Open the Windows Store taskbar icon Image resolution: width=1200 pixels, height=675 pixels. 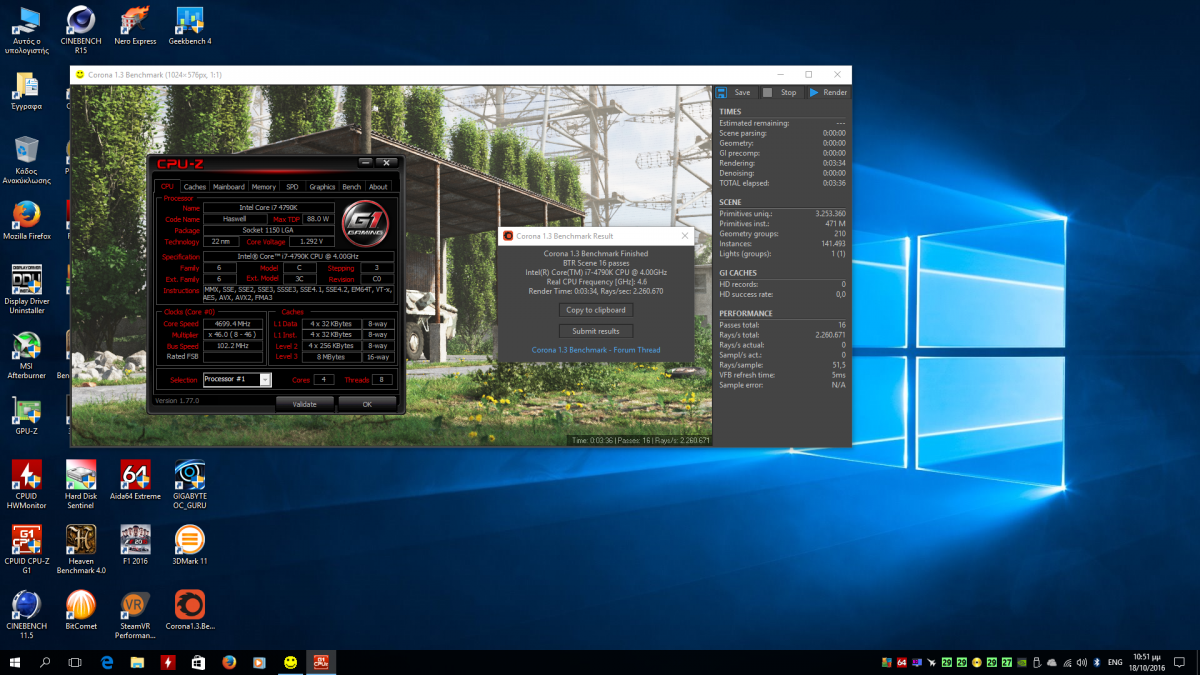tap(198, 662)
